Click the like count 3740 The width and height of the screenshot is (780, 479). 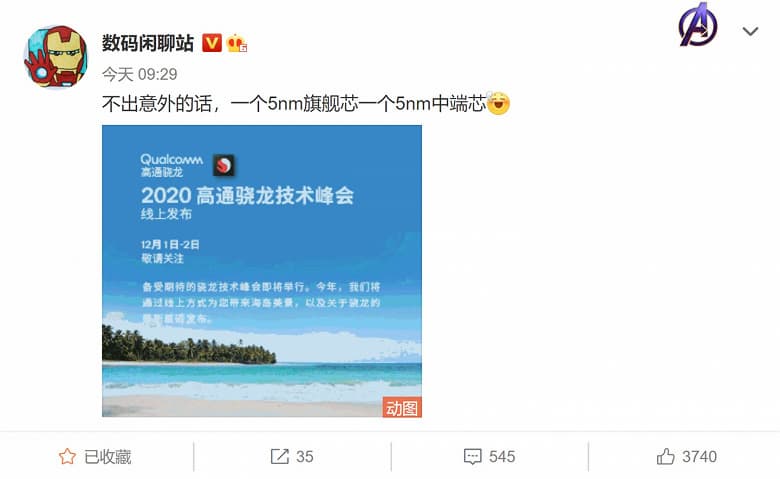click(699, 456)
